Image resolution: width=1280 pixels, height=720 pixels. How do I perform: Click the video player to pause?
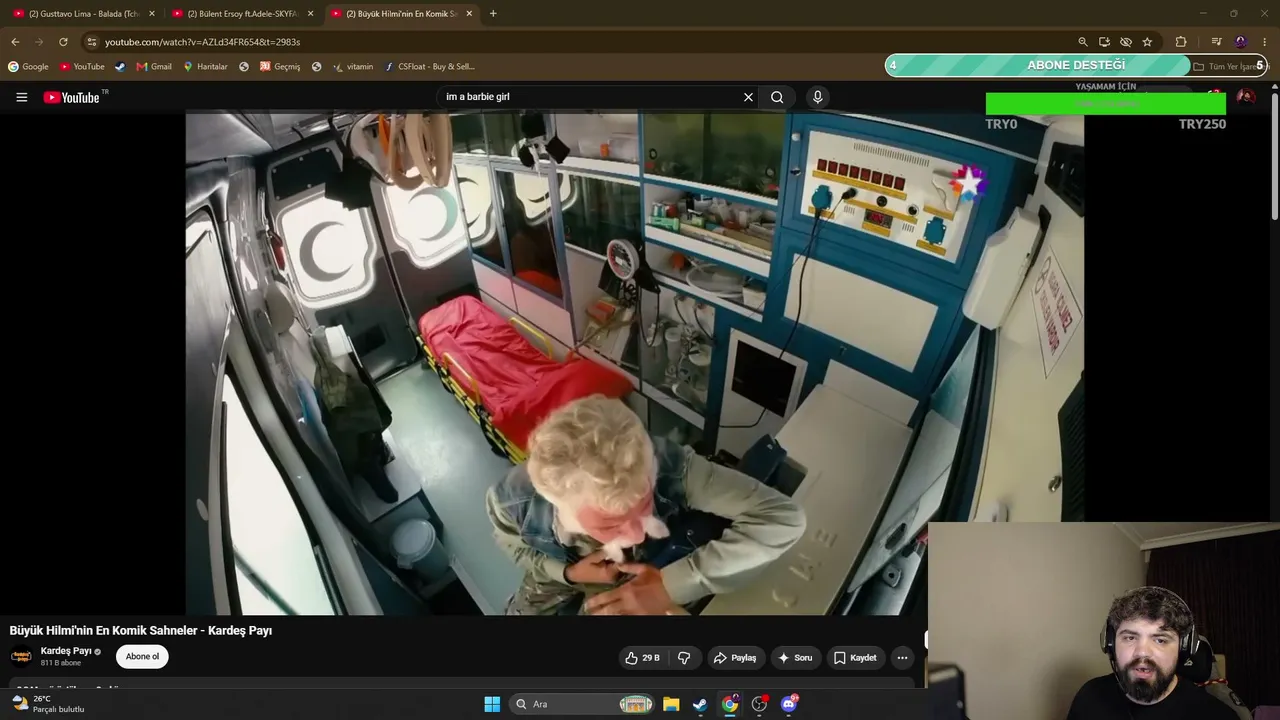[x=634, y=362]
